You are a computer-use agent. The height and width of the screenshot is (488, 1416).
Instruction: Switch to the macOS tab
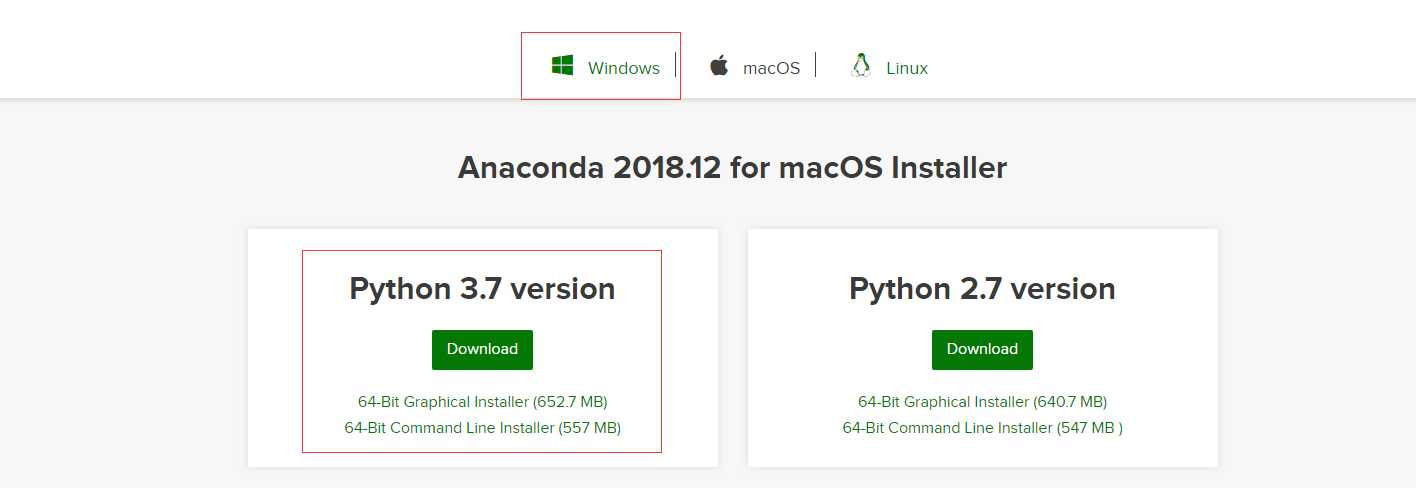coord(771,68)
